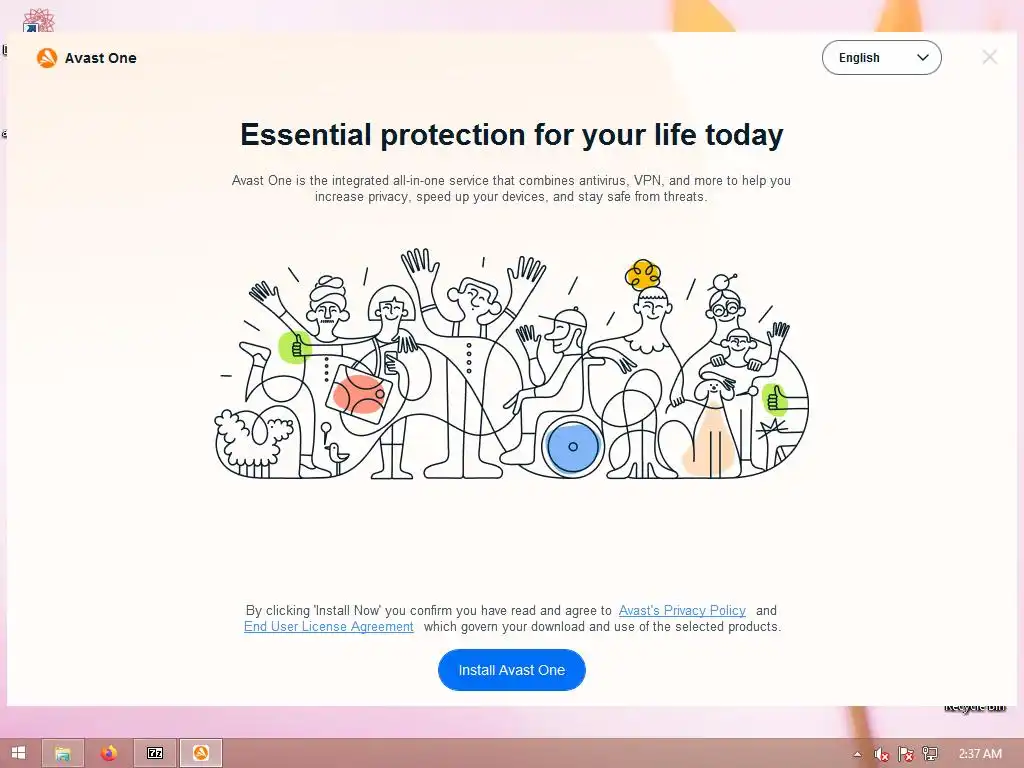Screen dimensions: 1024x768
Task: Select the desktop shortcut icon behind the installer
Action: [x=39, y=20]
